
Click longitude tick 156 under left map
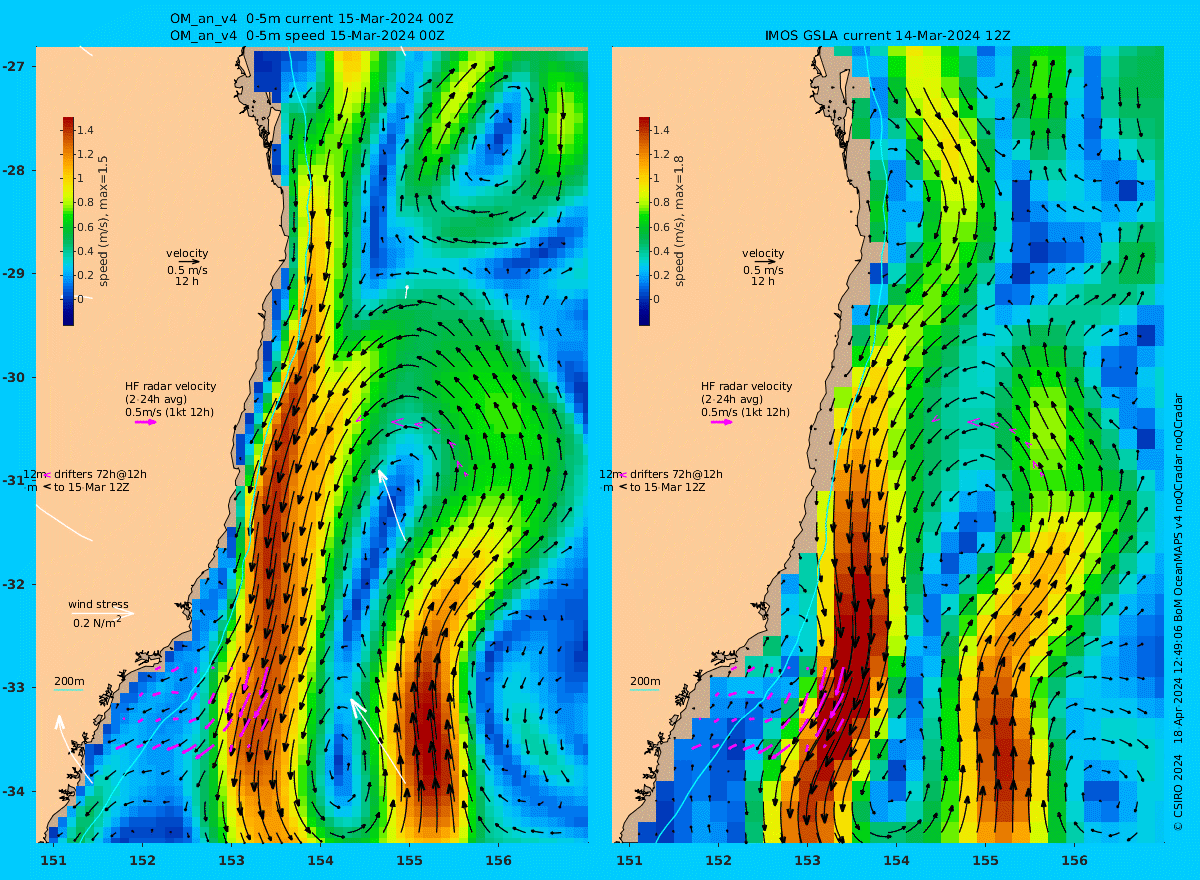498,860
